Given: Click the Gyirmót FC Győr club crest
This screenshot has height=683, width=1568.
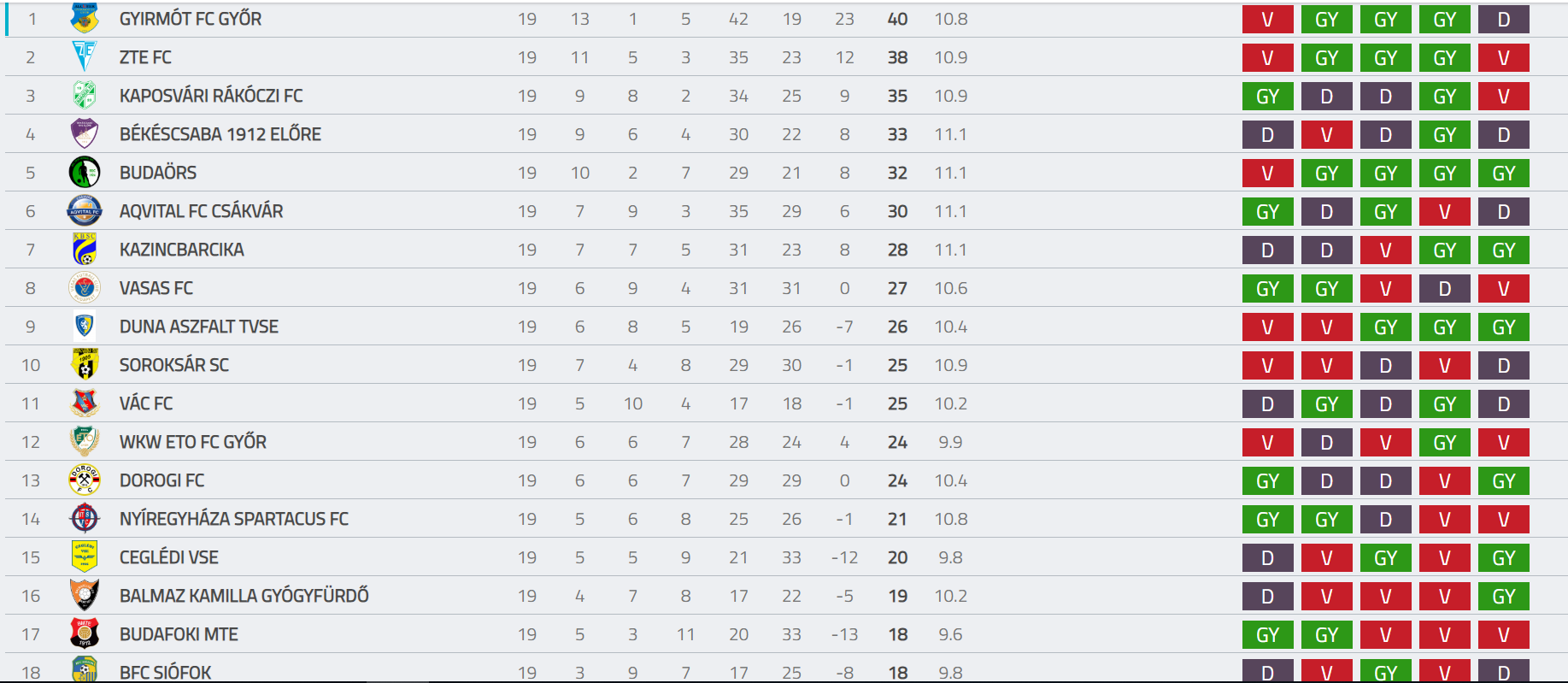Looking at the screenshot, I should coord(85,18).
